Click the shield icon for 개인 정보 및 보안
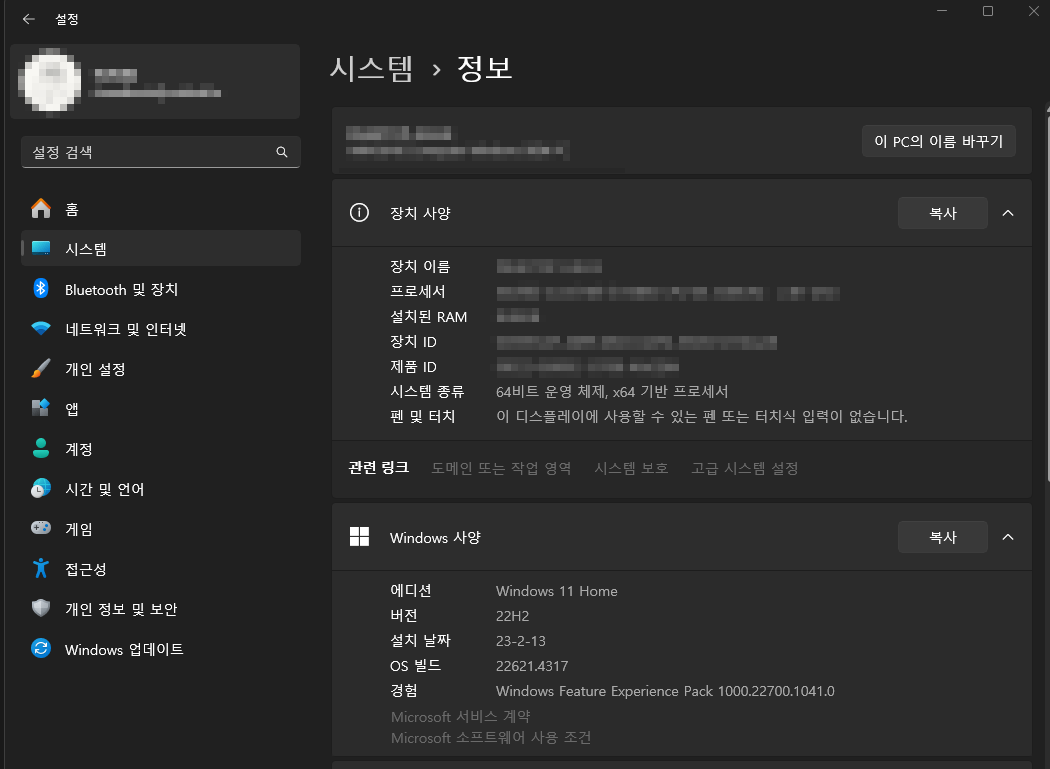This screenshot has height=769, width=1050. pos(41,608)
